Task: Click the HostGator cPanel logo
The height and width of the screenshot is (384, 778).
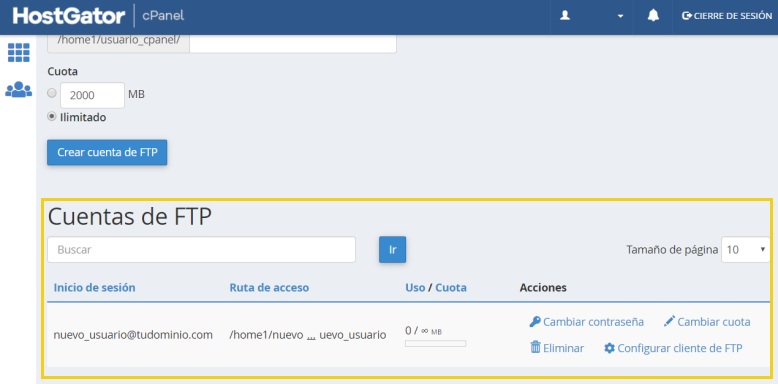Action: point(98,16)
